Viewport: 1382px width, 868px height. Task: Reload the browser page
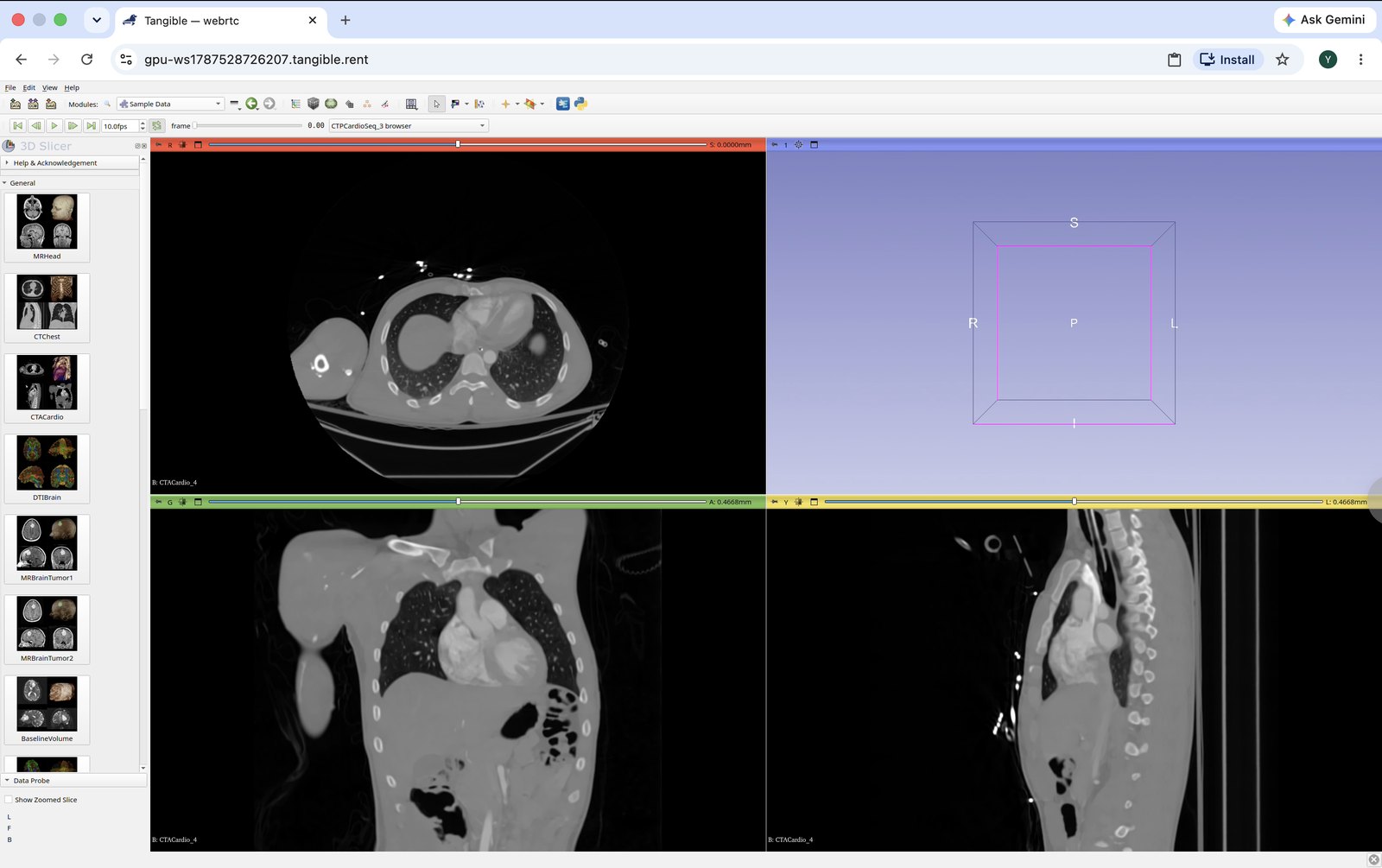86,60
